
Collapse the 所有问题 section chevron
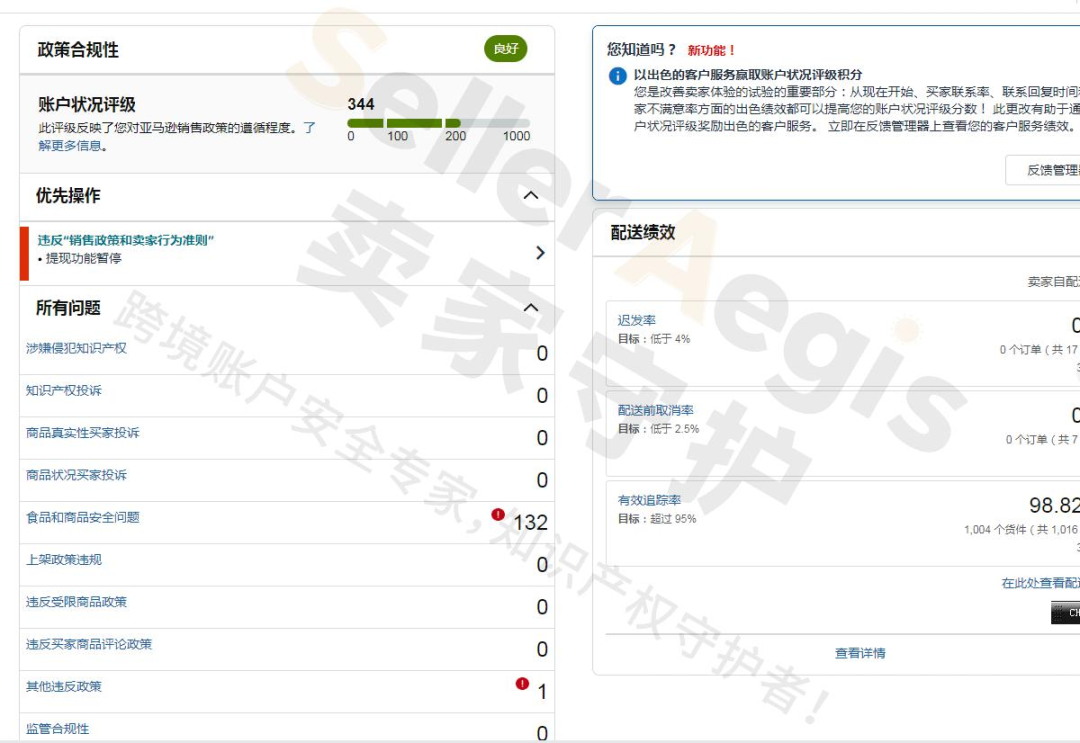click(x=530, y=308)
